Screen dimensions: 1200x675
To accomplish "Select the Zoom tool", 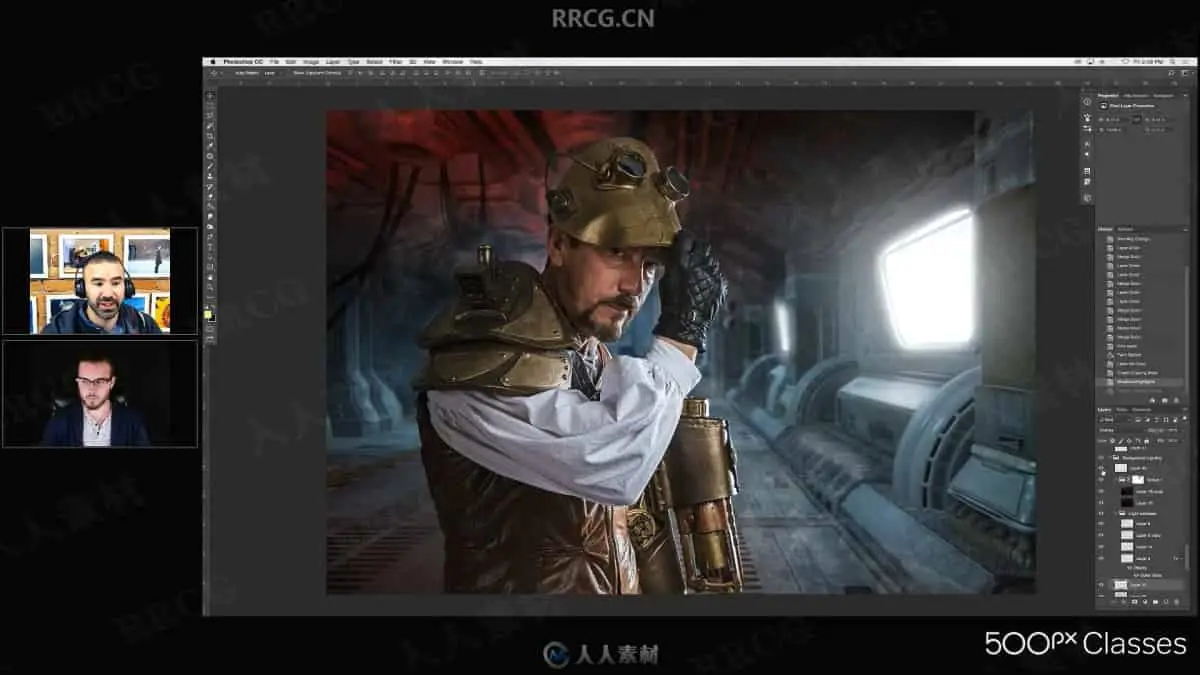I will click(210, 289).
